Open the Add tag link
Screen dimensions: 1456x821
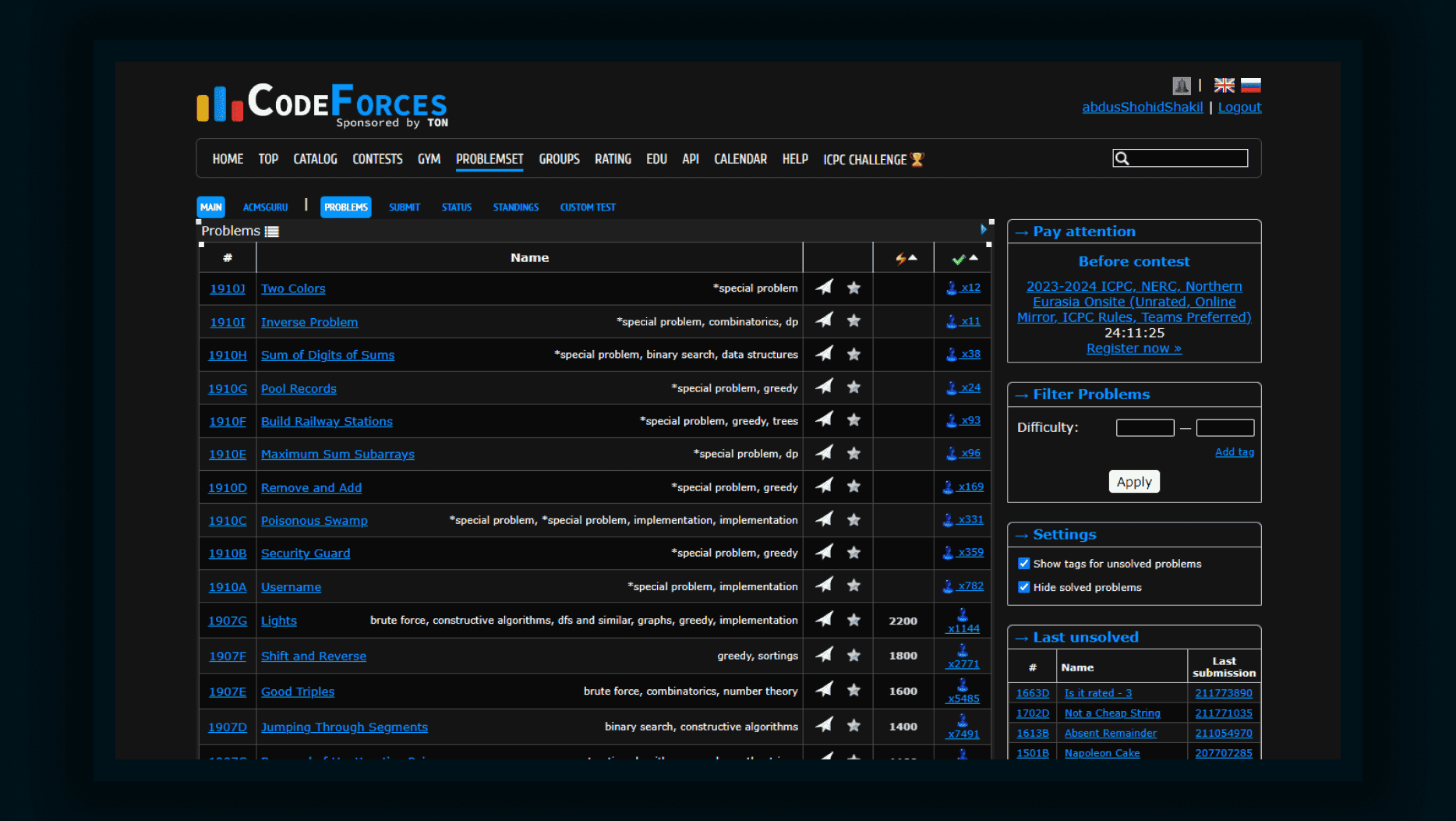click(1234, 452)
